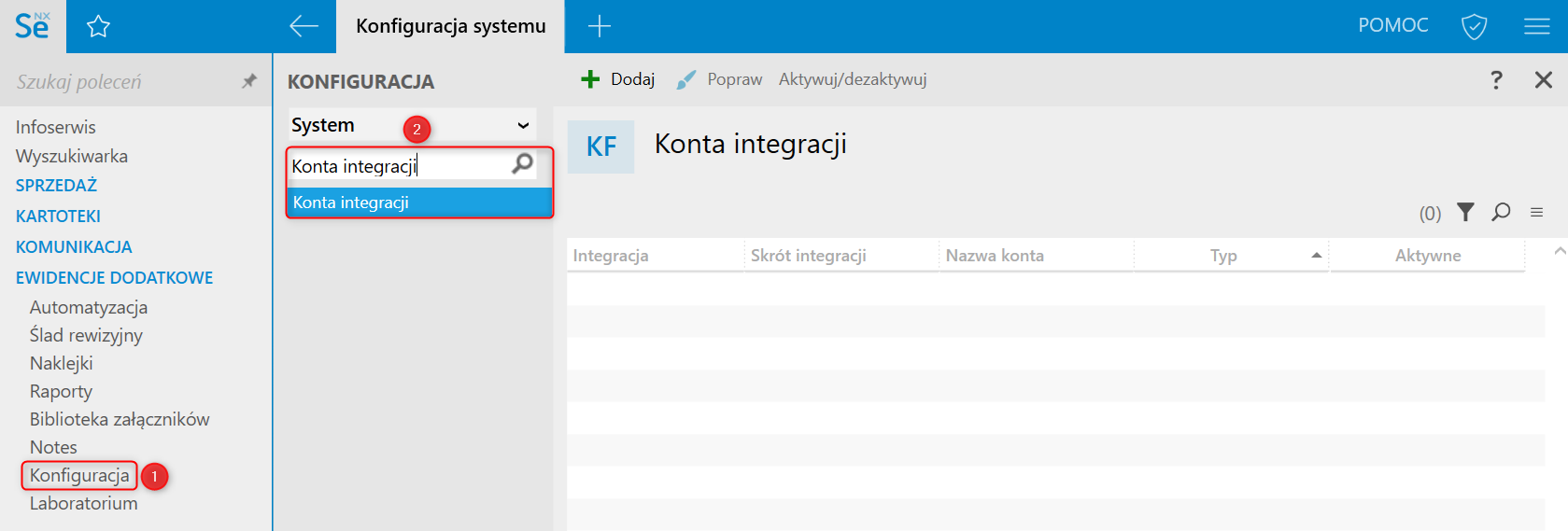This screenshot has width=1568, height=531.
Task: Open a new tab with plus icon
Action: pos(599,26)
